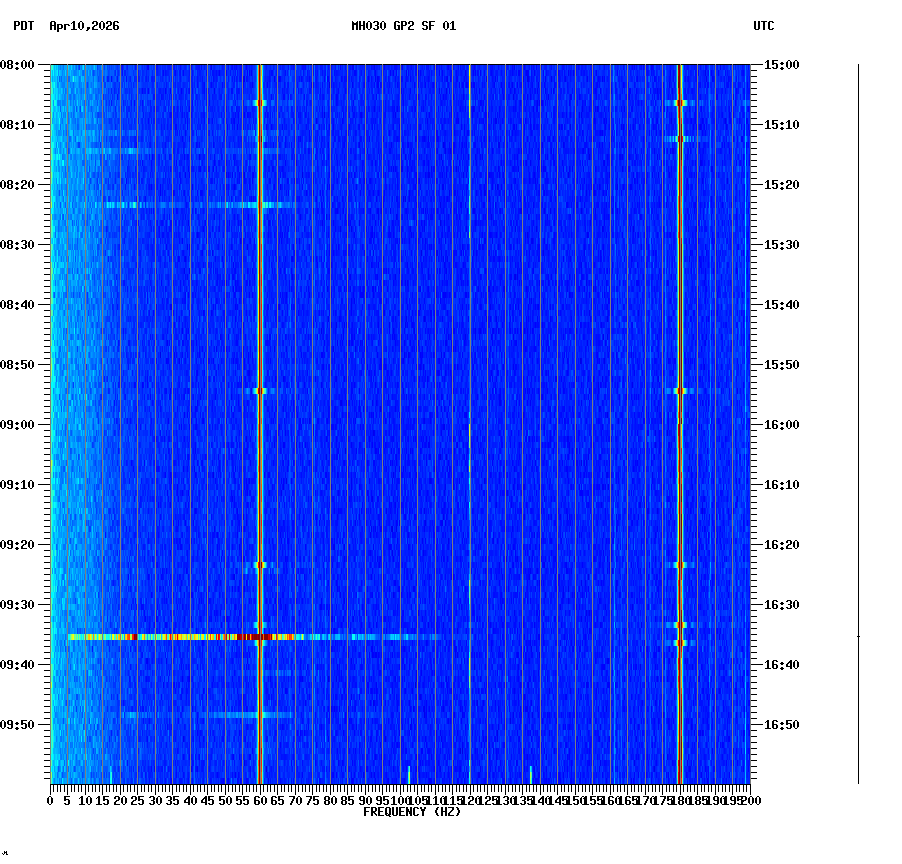Click the UTC timezone label
The width and height of the screenshot is (902, 864).
click(x=763, y=27)
